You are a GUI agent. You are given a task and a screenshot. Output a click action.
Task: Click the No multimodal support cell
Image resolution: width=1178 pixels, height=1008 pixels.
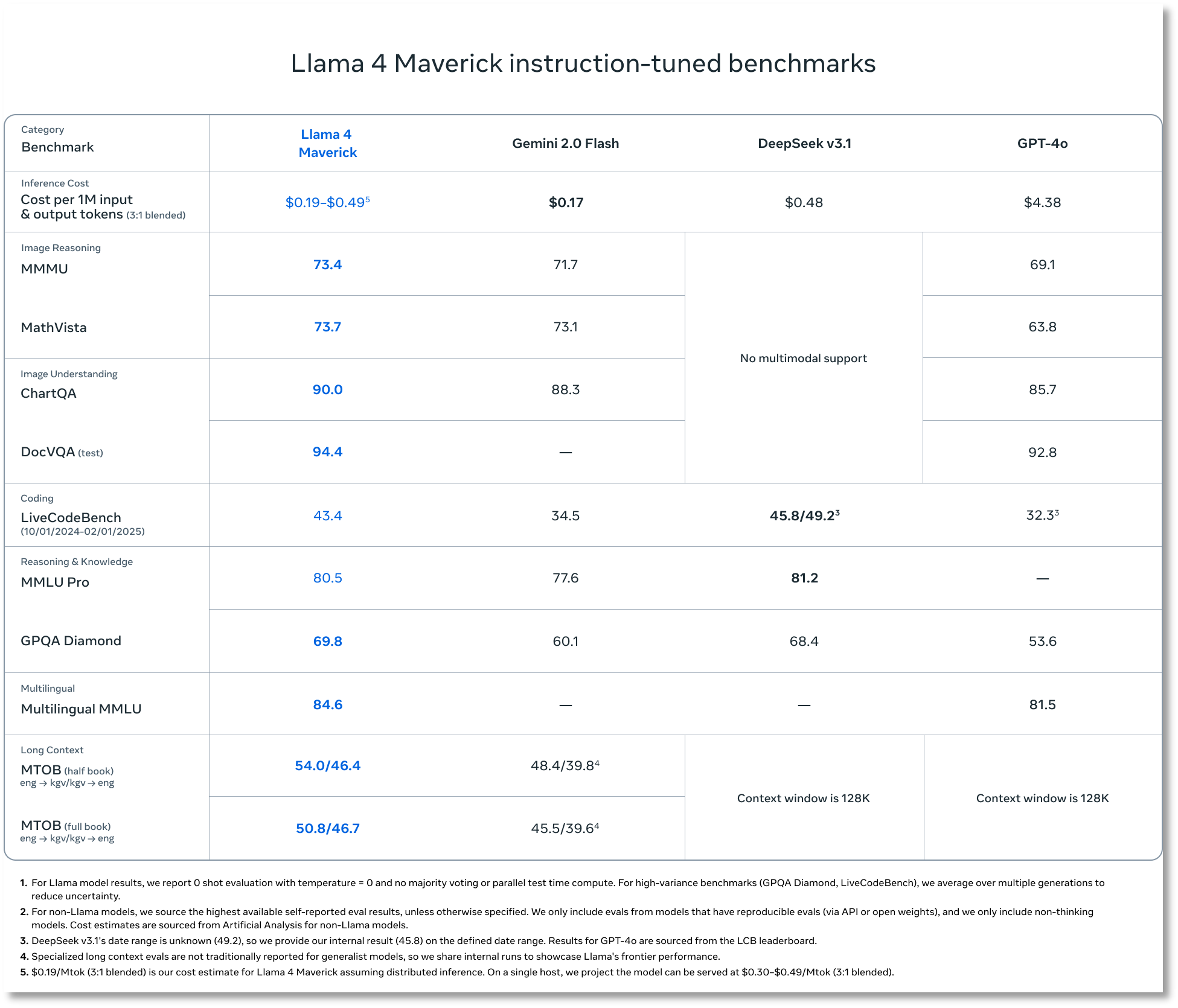pyautogui.click(x=803, y=359)
